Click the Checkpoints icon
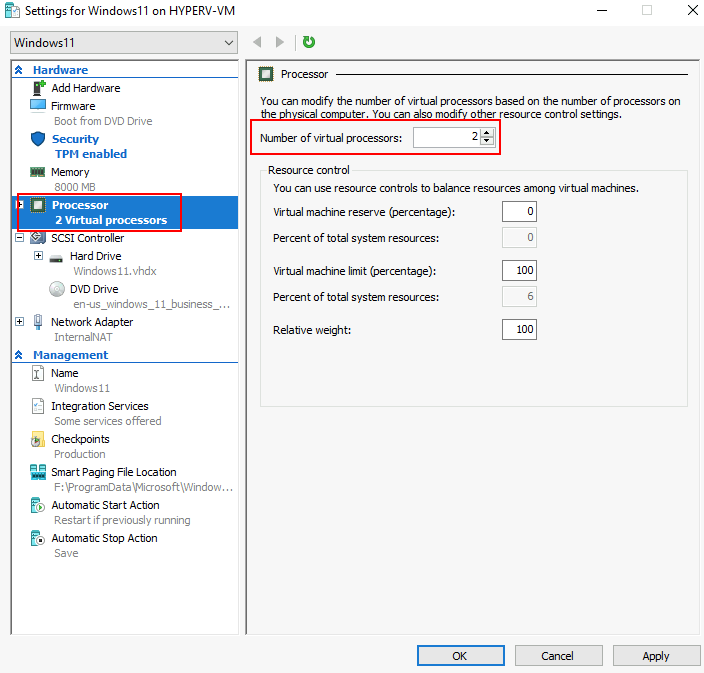Image resolution: width=704 pixels, height=673 pixels. (38, 439)
